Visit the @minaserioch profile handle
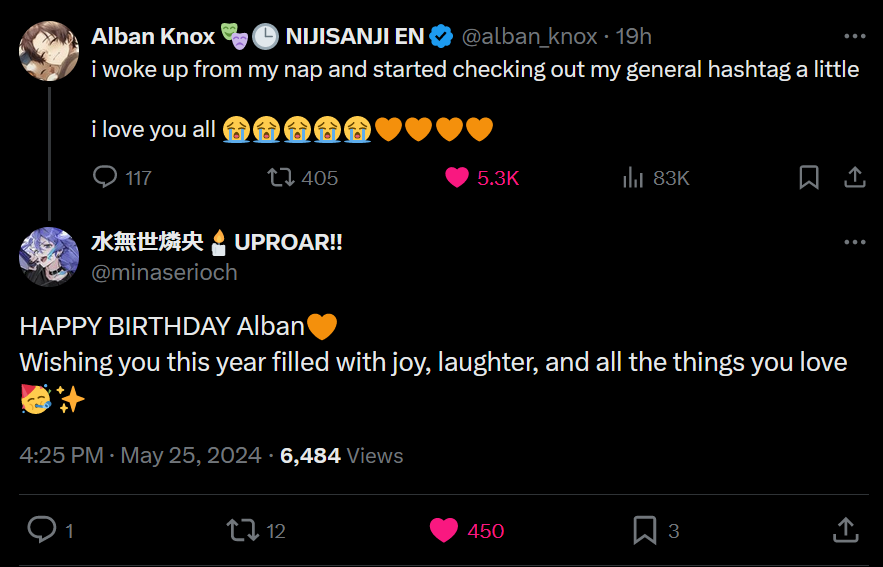 (x=165, y=272)
